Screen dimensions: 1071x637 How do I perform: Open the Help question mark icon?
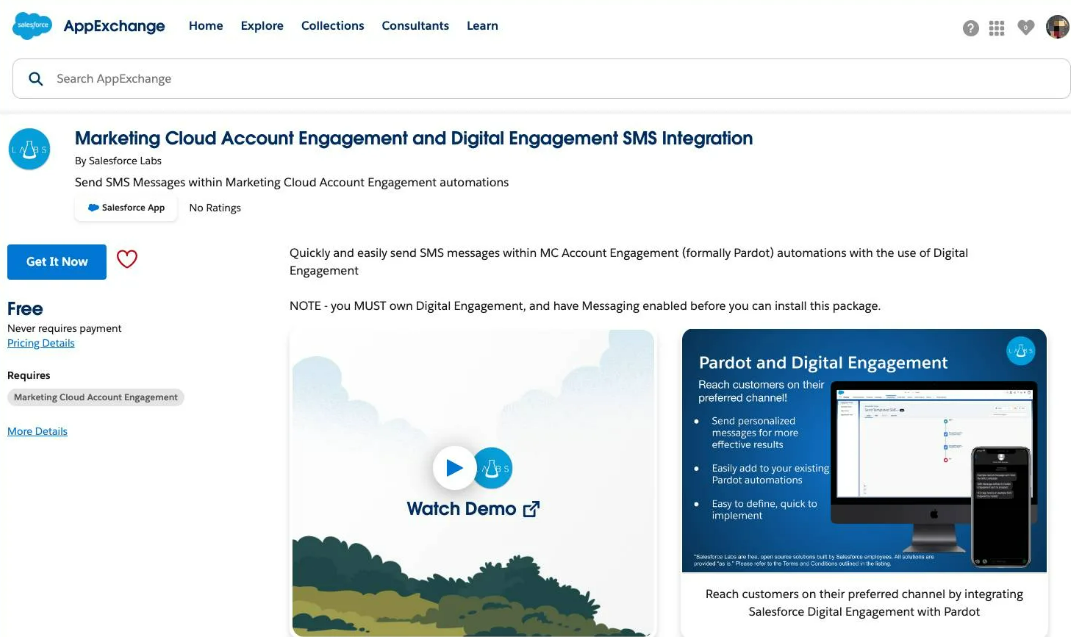tap(971, 28)
